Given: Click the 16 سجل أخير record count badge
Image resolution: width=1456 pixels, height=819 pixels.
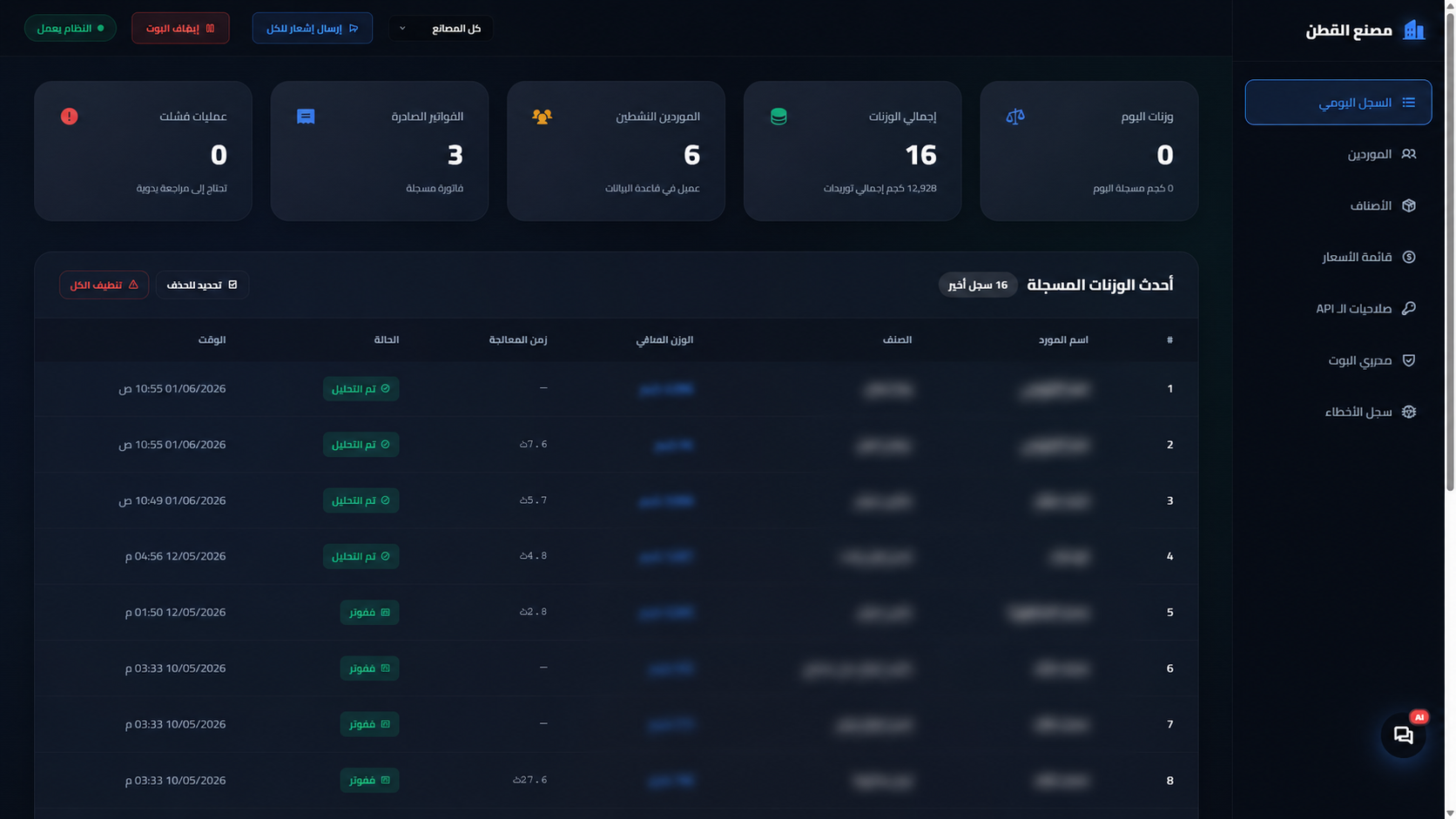Looking at the screenshot, I should pos(978,285).
